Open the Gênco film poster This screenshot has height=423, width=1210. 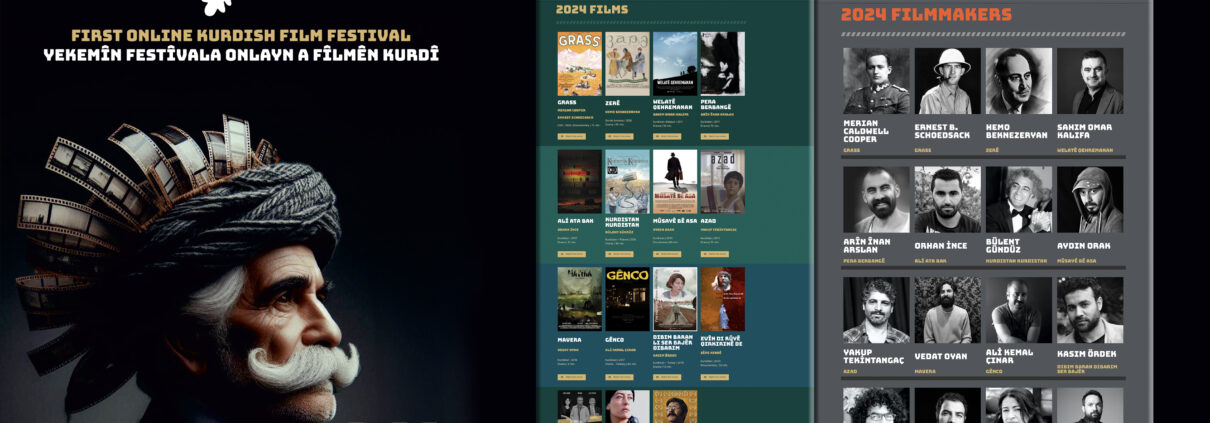pos(627,299)
